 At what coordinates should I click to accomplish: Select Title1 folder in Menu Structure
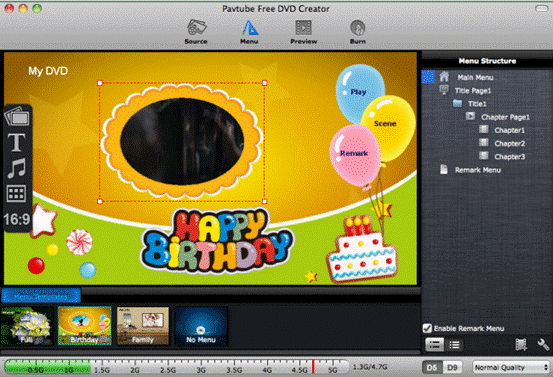pos(477,104)
